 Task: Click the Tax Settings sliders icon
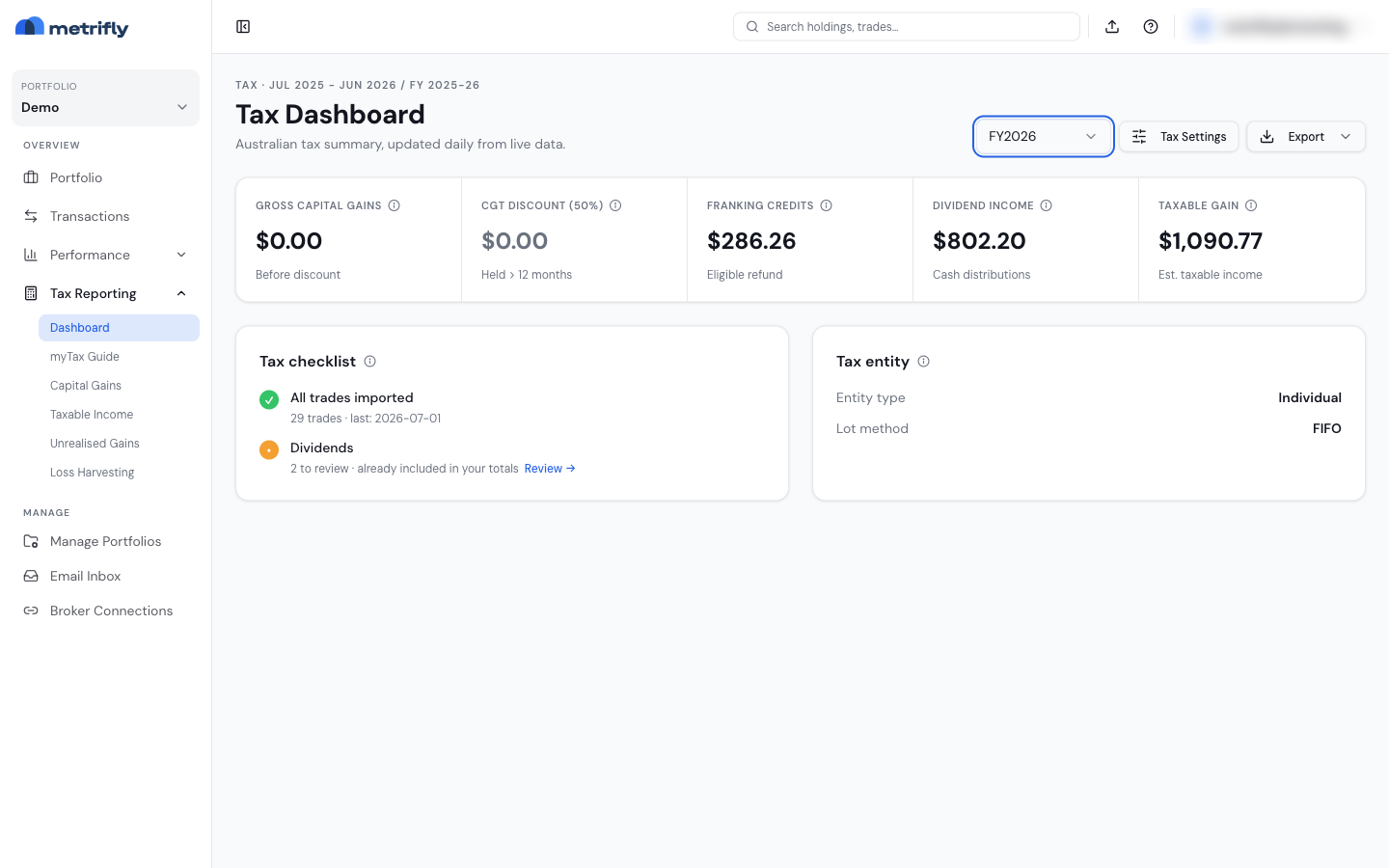(x=1139, y=137)
